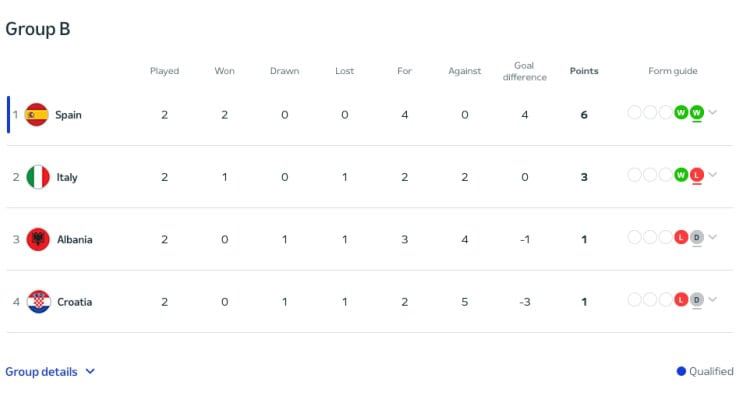This screenshot has width=740, height=400.
Task: Click the Croatia flag icon
Action: tap(37, 301)
